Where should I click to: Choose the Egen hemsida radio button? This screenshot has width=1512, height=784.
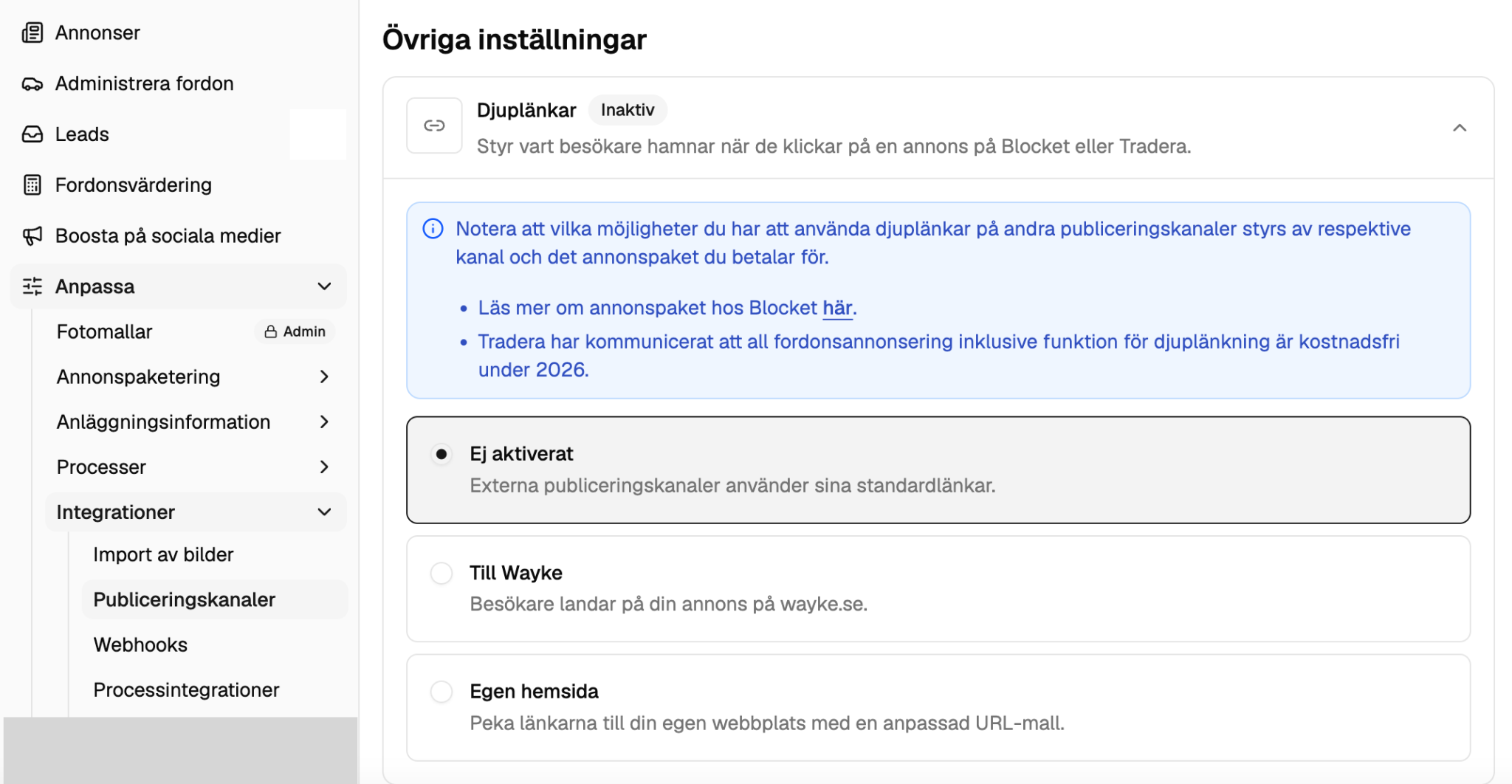click(x=441, y=692)
